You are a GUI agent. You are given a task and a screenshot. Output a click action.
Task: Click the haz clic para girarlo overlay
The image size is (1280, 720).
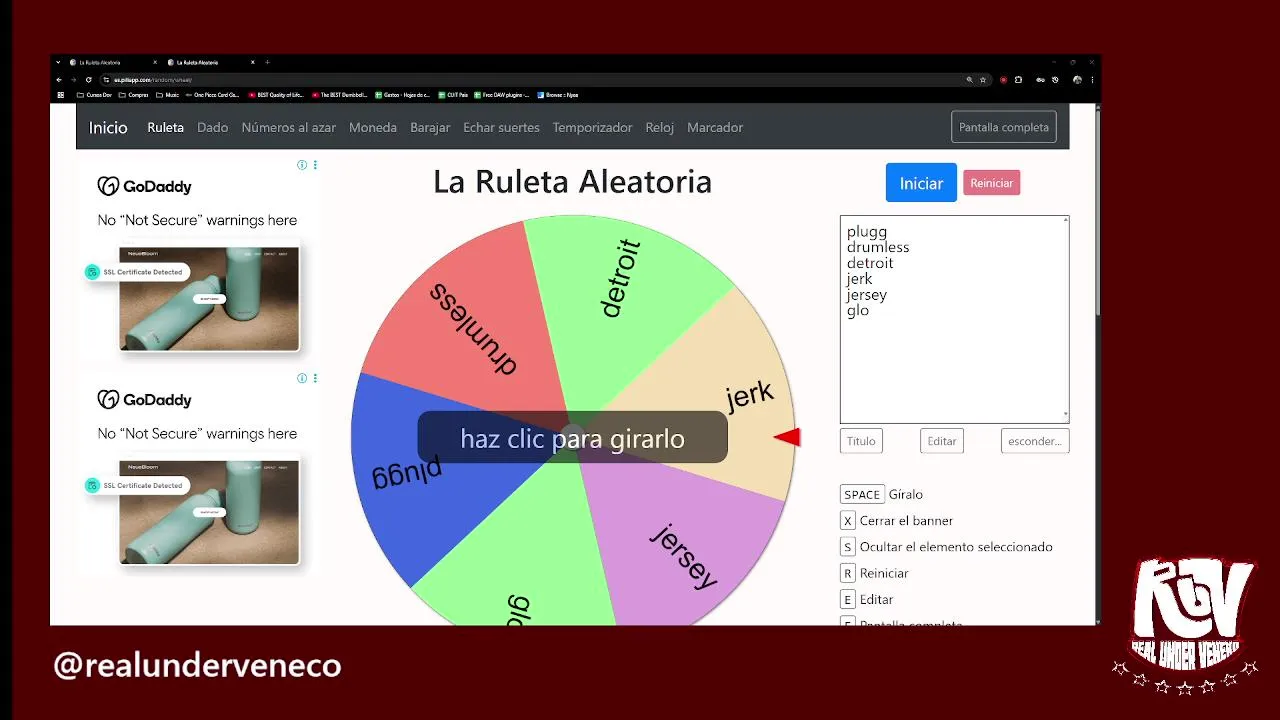click(572, 438)
